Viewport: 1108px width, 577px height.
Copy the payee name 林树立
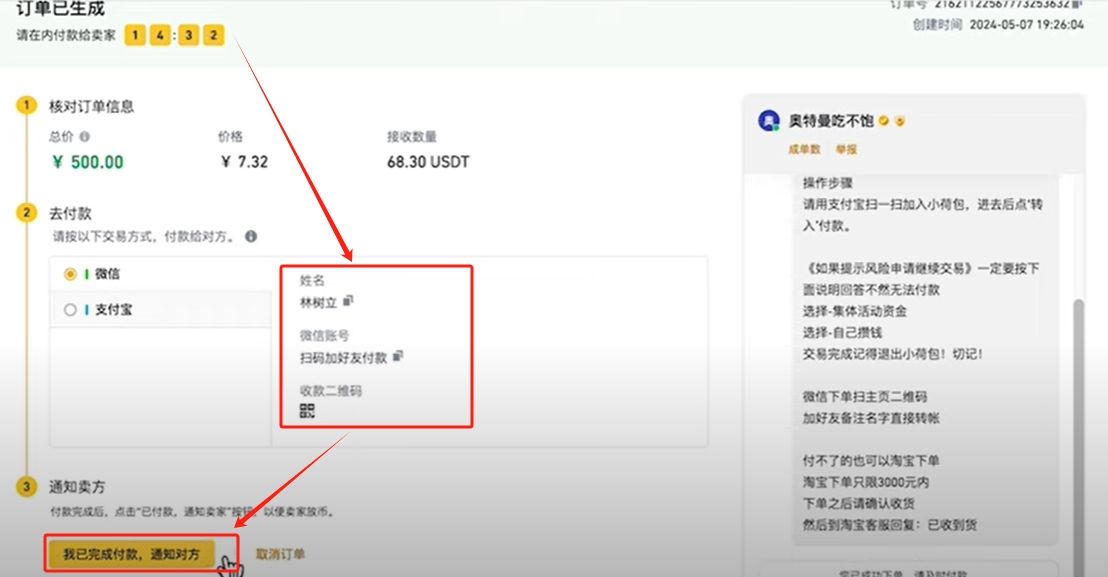click(349, 300)
